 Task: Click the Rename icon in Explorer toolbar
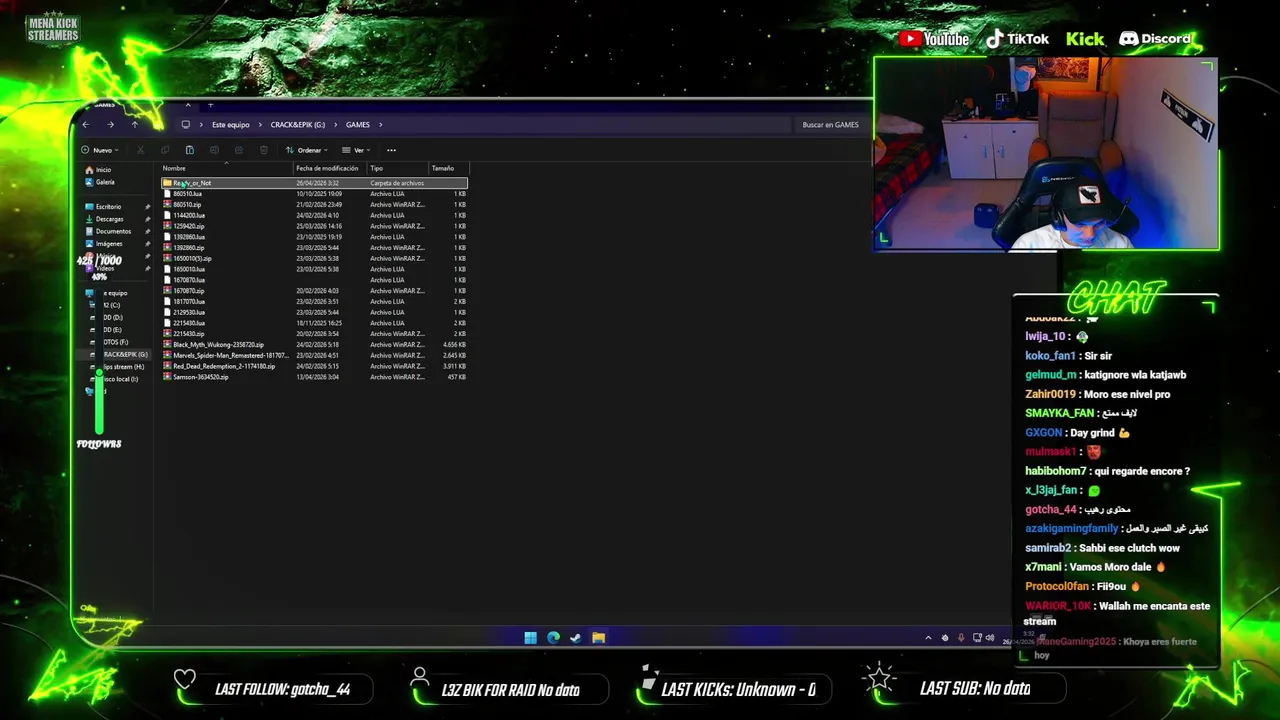[x=214, y=150]
